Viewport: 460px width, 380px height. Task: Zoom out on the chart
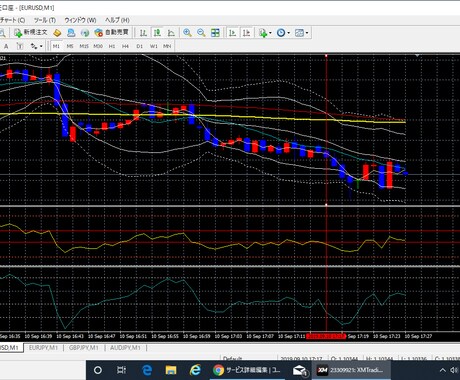click(x=201, y=33)
